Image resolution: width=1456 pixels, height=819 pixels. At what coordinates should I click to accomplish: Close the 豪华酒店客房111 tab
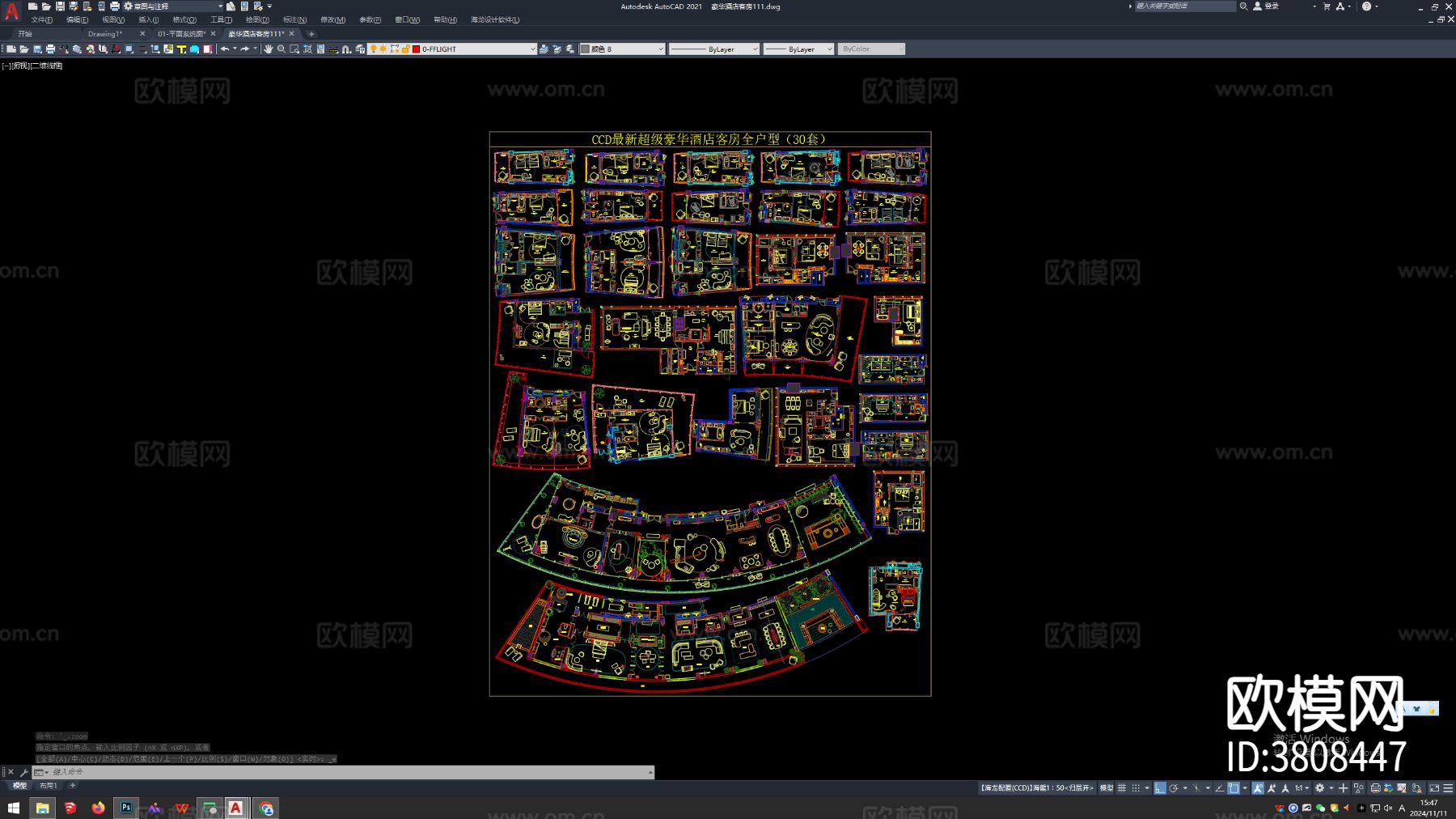(x=291, y=34)
